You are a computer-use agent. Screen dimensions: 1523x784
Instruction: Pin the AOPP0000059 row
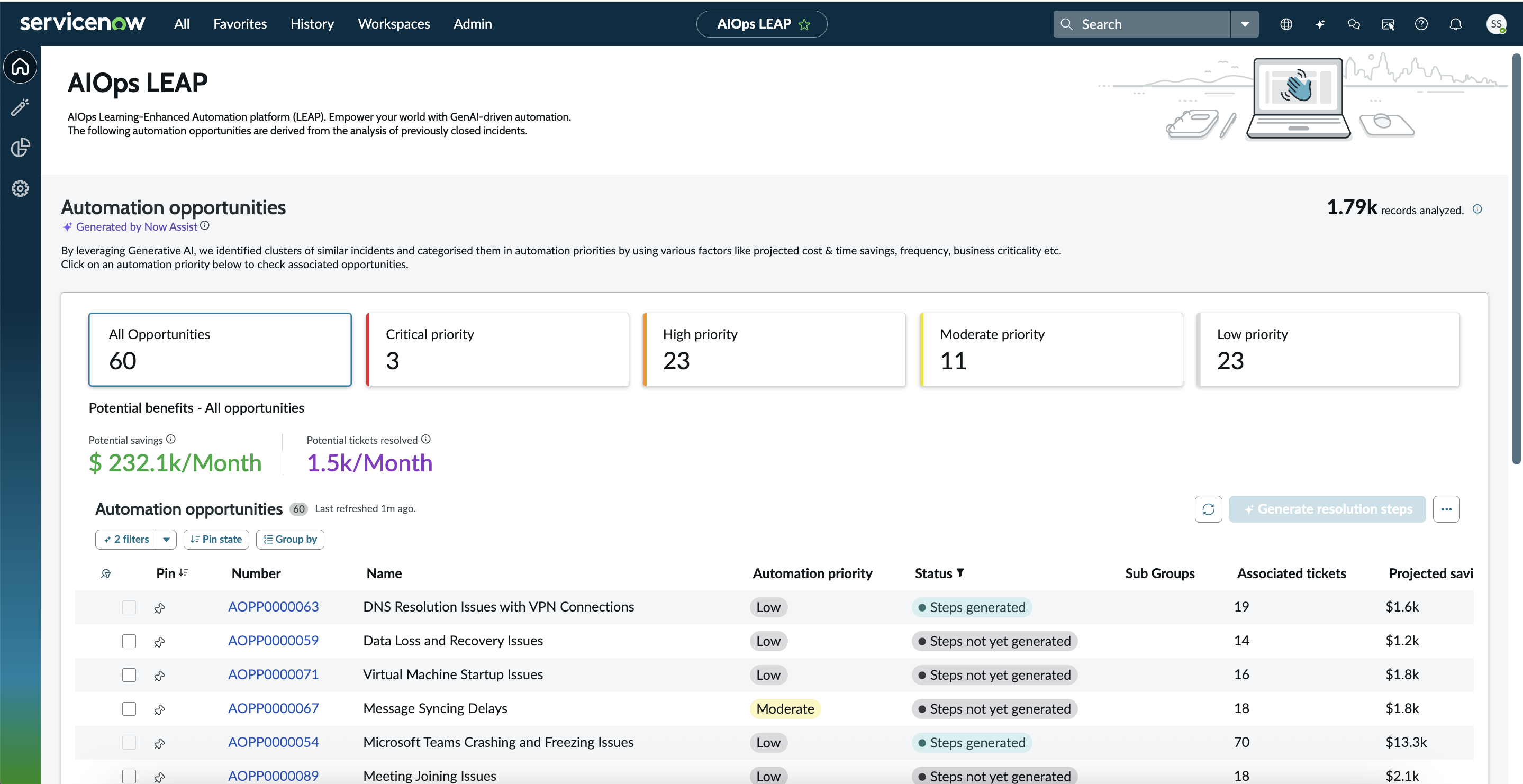pyautogui.click(x=160, y=642)
